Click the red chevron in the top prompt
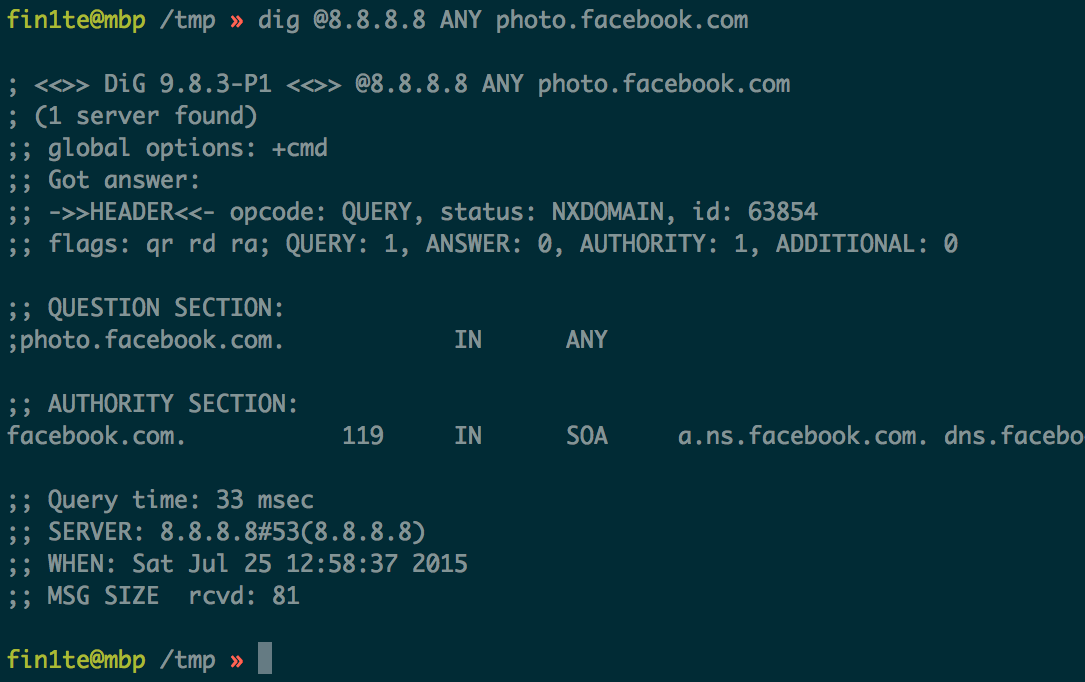The height and width of the screenshot is (682, 1085). [237, 21]
